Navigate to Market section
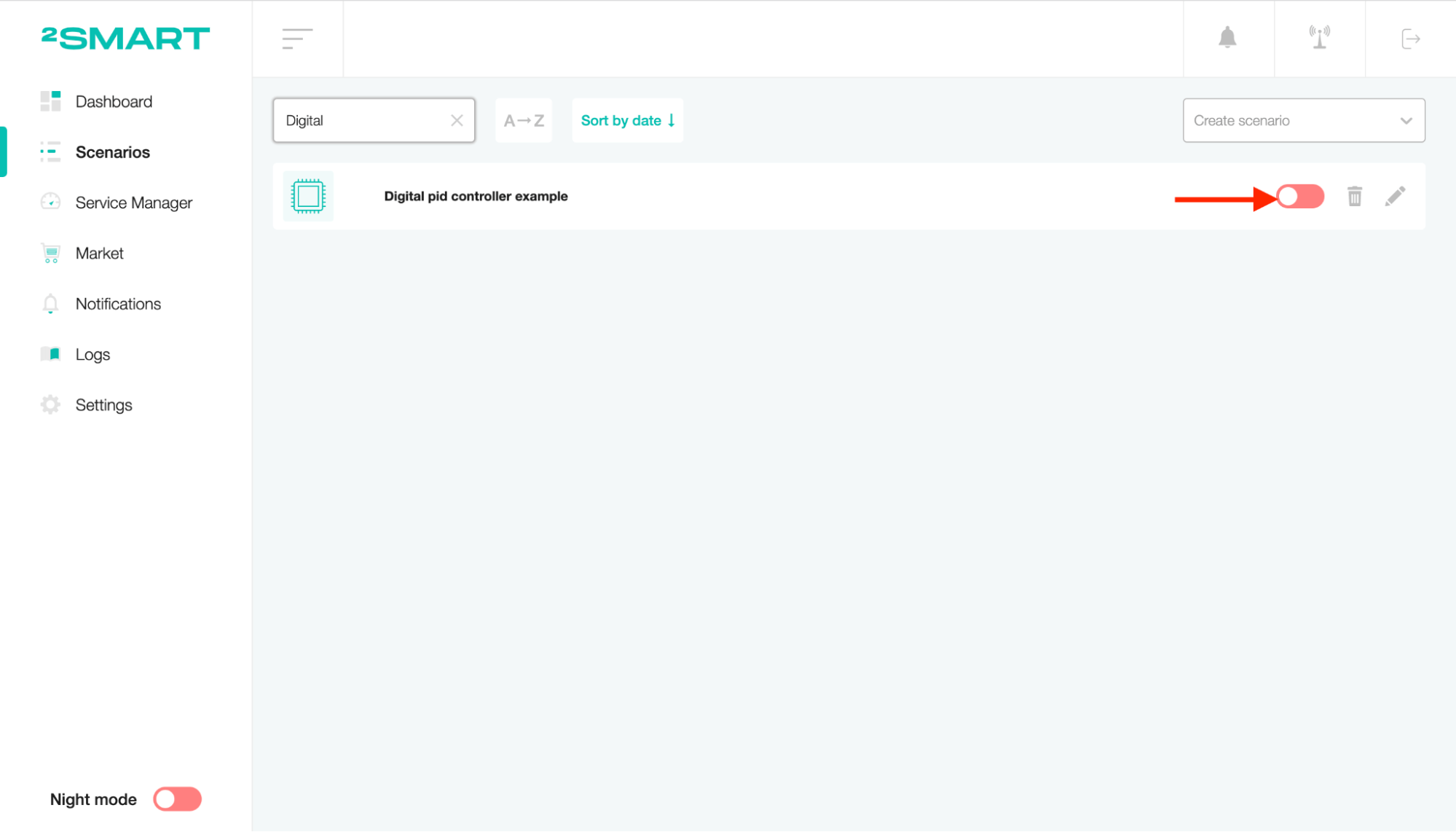 click(99, 253)
